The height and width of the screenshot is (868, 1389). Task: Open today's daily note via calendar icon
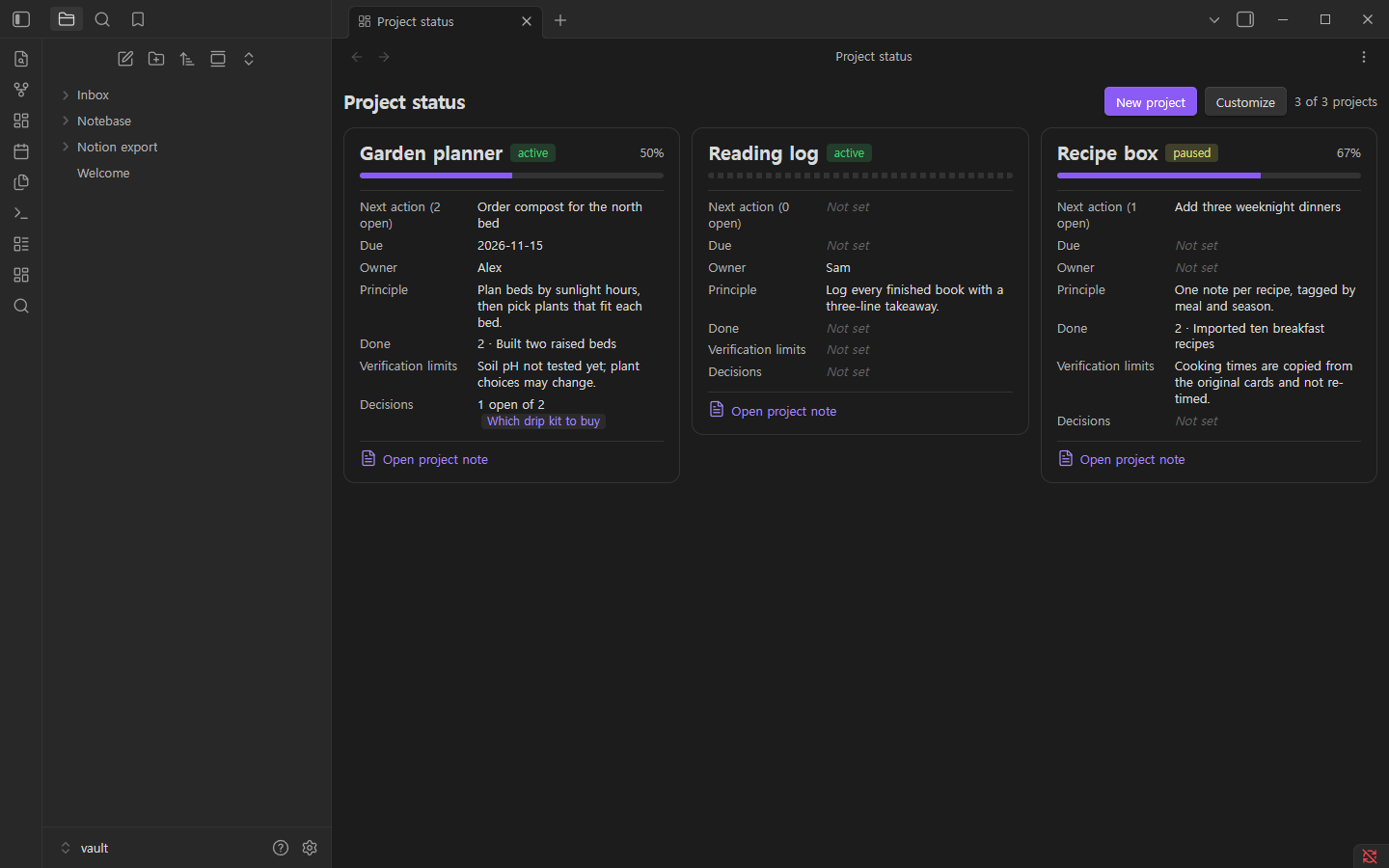pyautogui.click(x=21, y=151)
